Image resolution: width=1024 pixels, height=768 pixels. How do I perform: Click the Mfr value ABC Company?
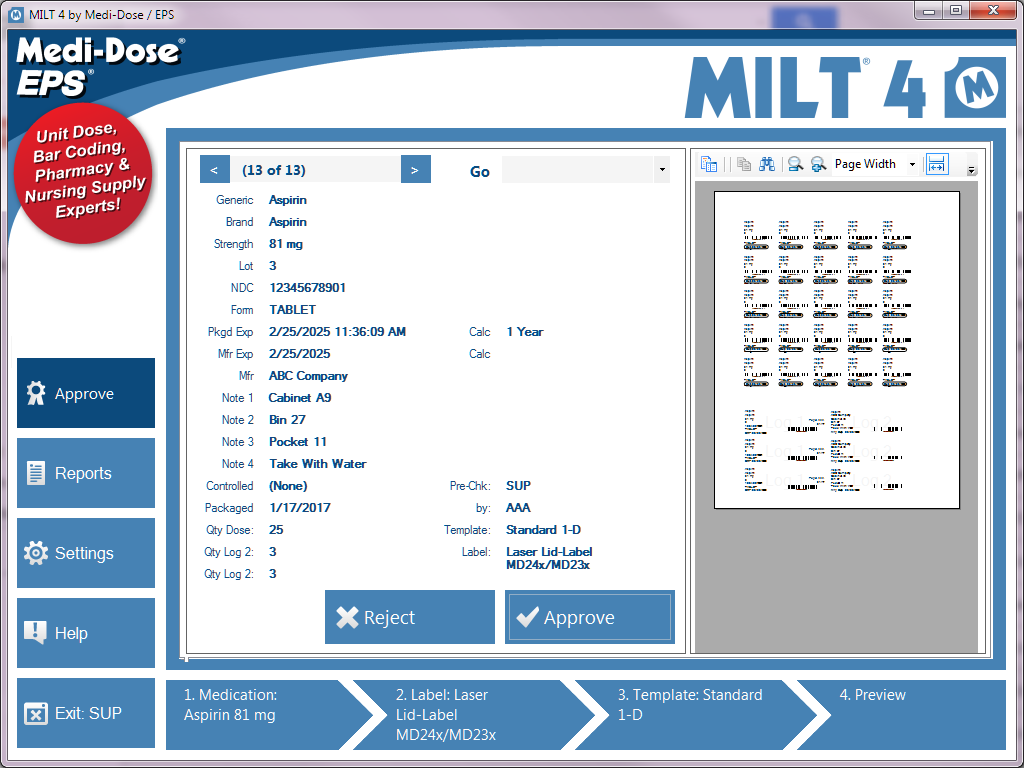pyautogui.click(x=308, y=376)
